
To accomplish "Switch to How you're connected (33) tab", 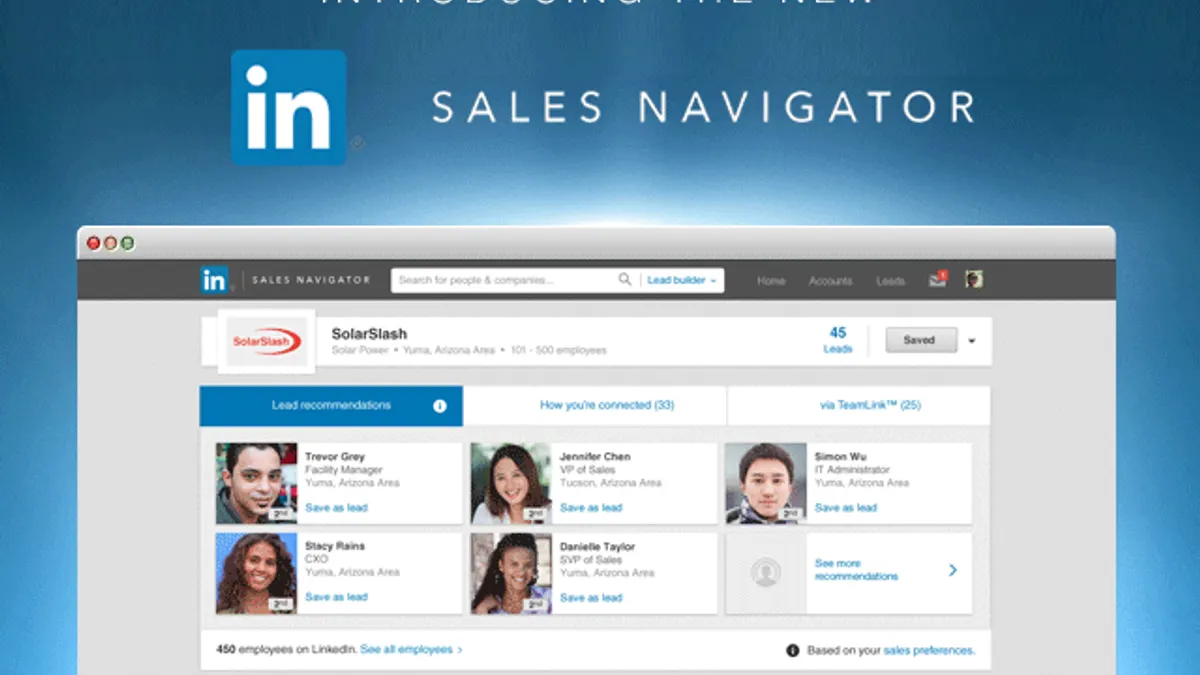I will pyautogui.click(x=607, y=406).
